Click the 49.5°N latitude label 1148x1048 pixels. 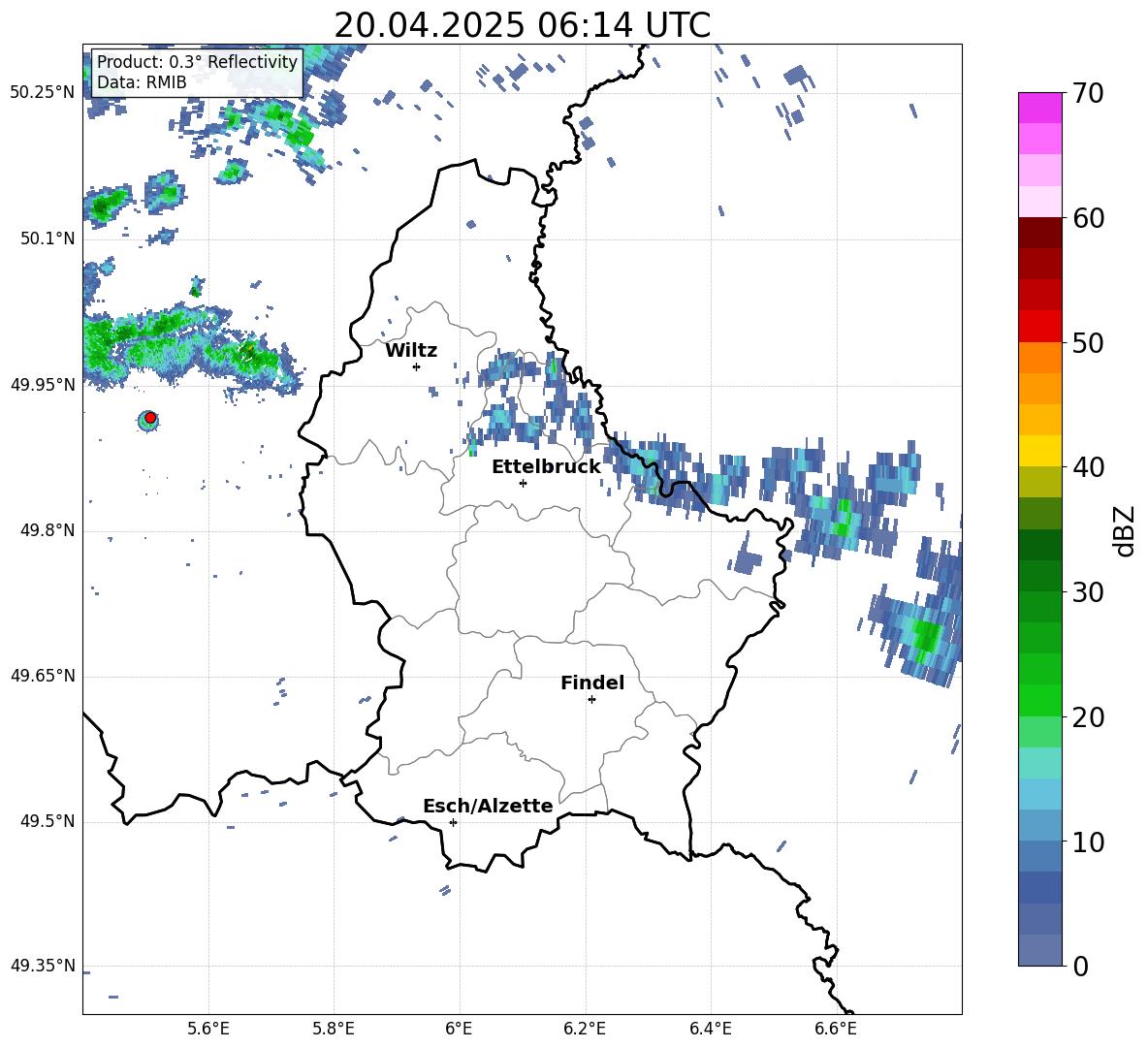coord(48,822)
